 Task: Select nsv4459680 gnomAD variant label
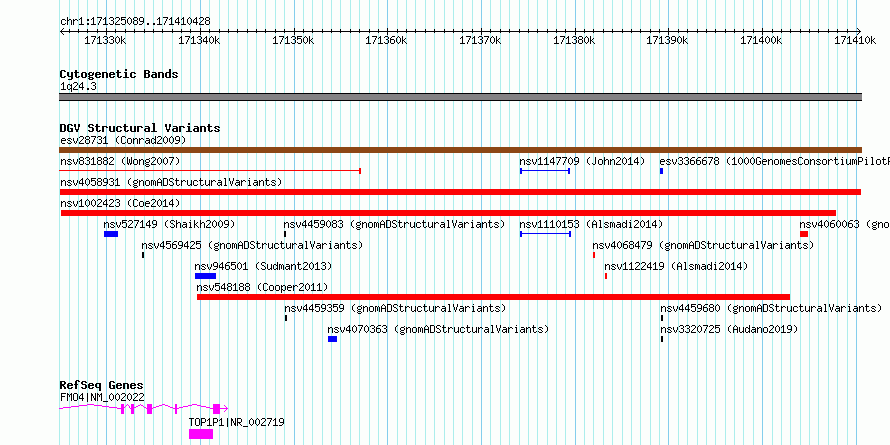coord(771,308)
